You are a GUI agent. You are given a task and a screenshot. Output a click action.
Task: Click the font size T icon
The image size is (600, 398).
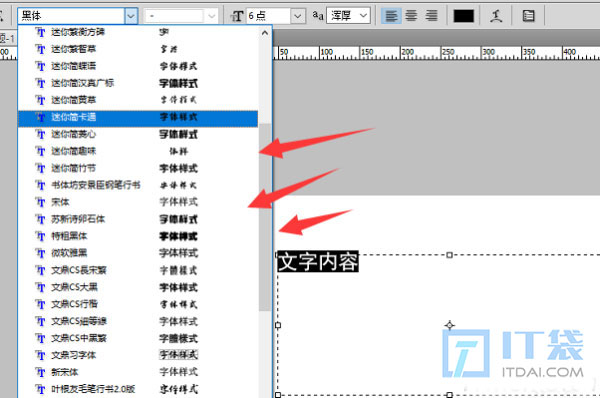[x=237, y=16]
